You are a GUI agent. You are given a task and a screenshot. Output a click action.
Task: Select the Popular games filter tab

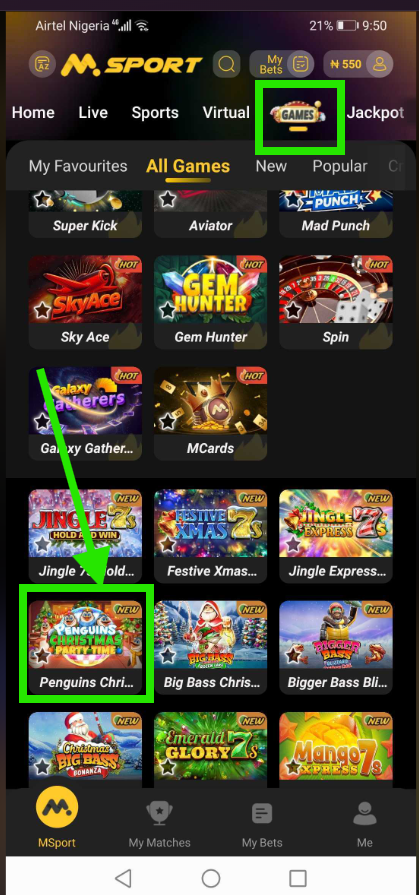coord(340,166)
